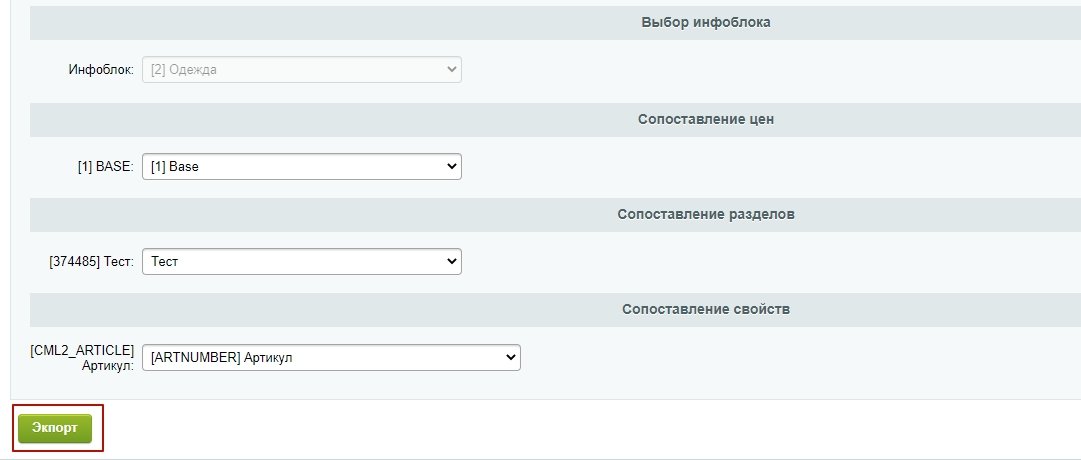Click the [CML2_ARTICLE] Артикул: field label
Viewport: 1081px width, 460px height.
tap(82, 357)
